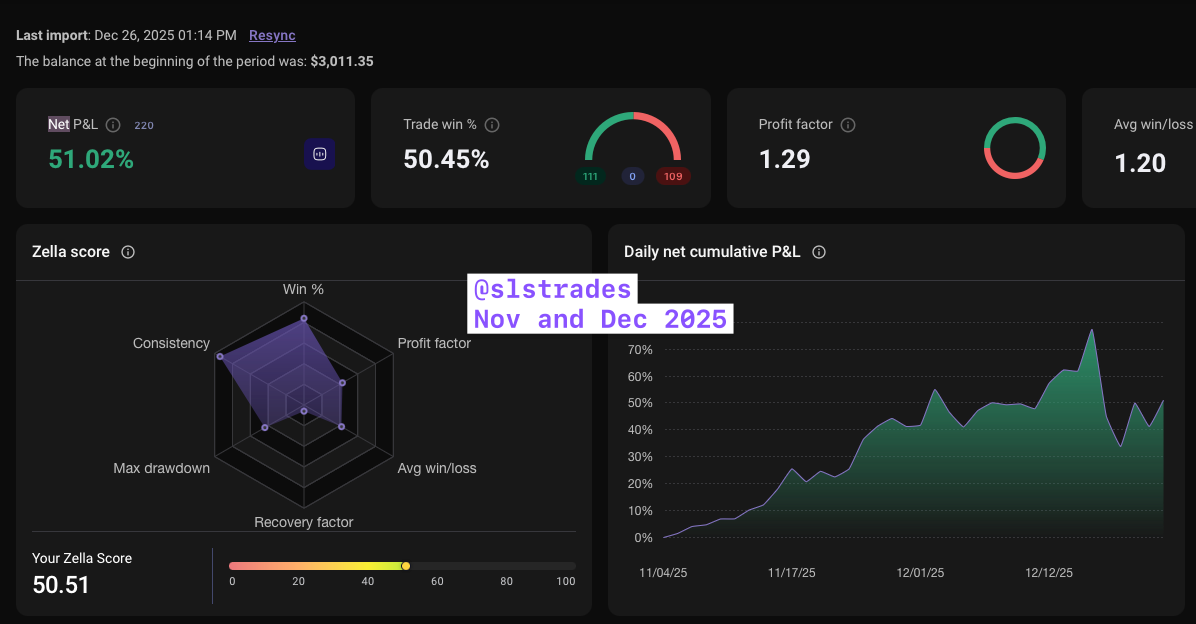This screenshot has height=624, width=1196.
Task: Click the Resync link
Action: click(272, 35)
